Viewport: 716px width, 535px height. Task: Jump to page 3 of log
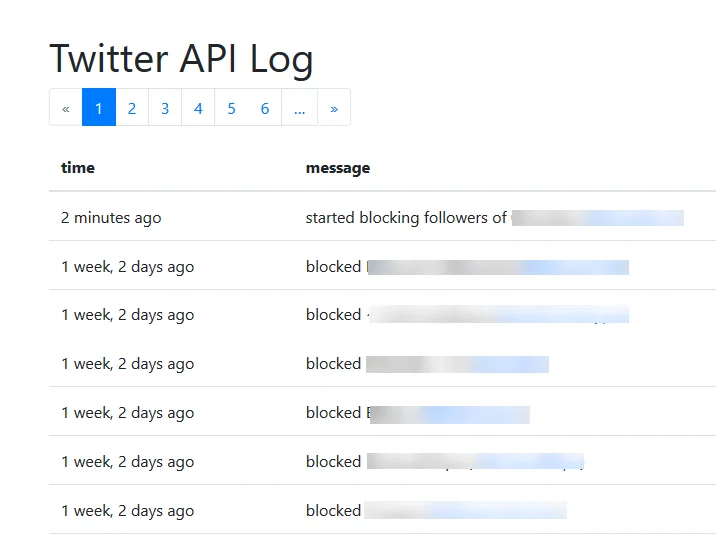coord(165,108)
